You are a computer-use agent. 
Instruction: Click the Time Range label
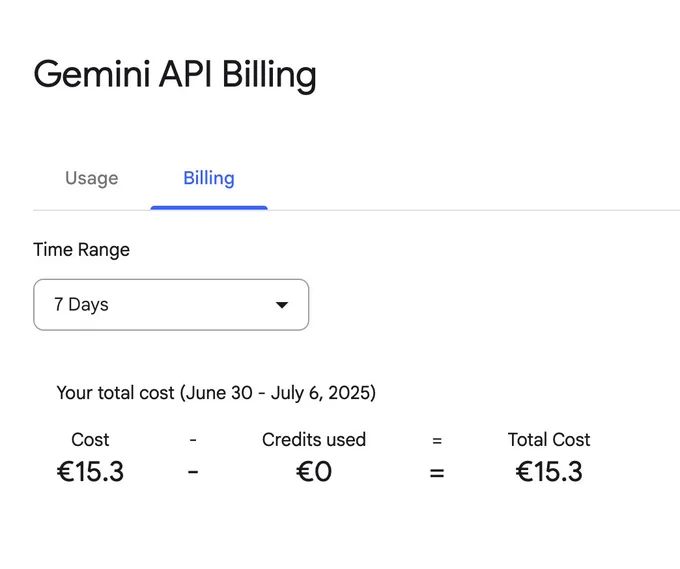coord(82,250)
